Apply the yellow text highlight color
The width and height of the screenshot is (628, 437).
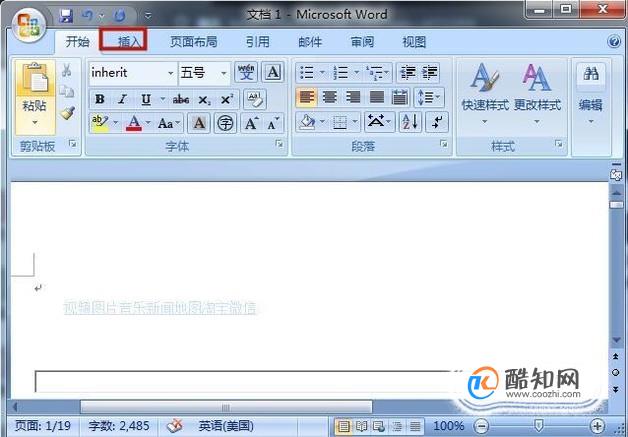(100, 123)
